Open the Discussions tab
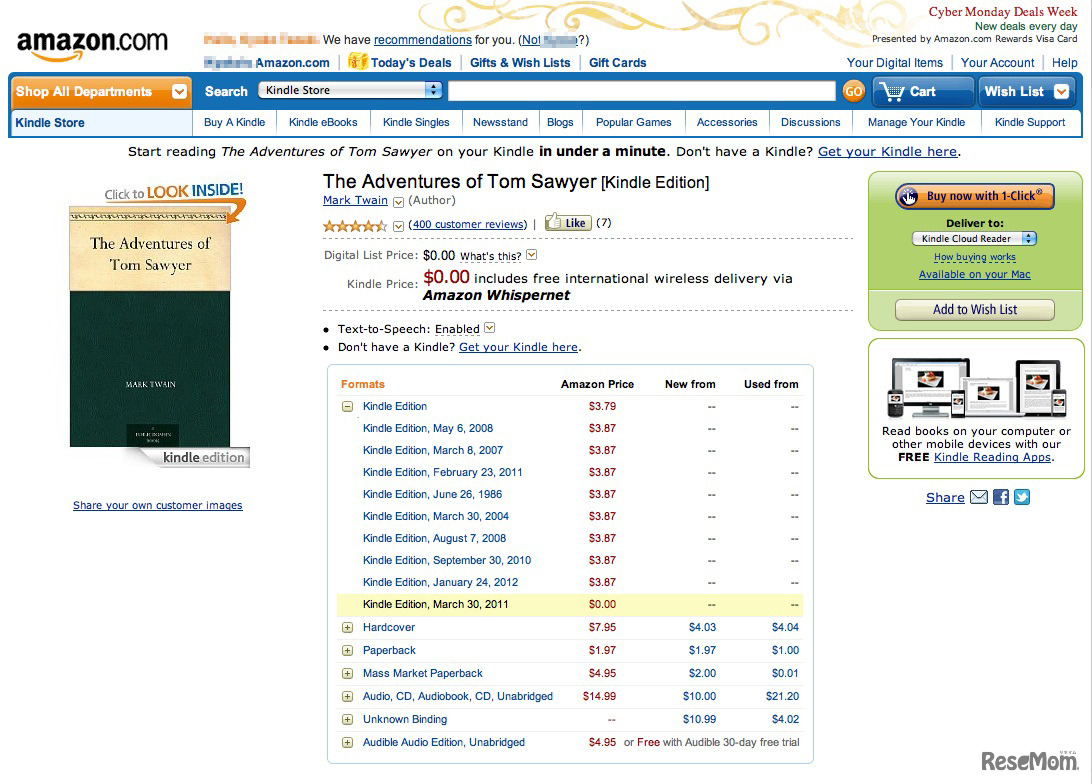The height and width of the screenshot is (784, 1092). point(811,123)
